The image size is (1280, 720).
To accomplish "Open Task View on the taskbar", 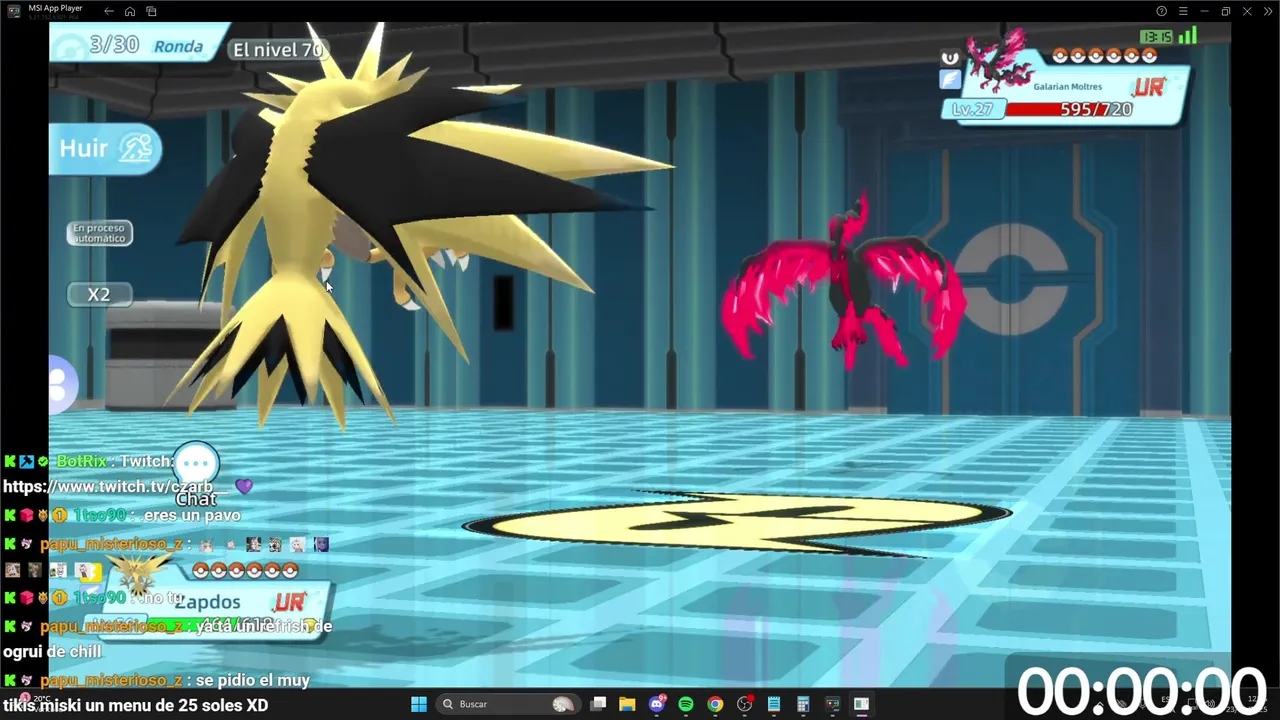I will [598, 704].
